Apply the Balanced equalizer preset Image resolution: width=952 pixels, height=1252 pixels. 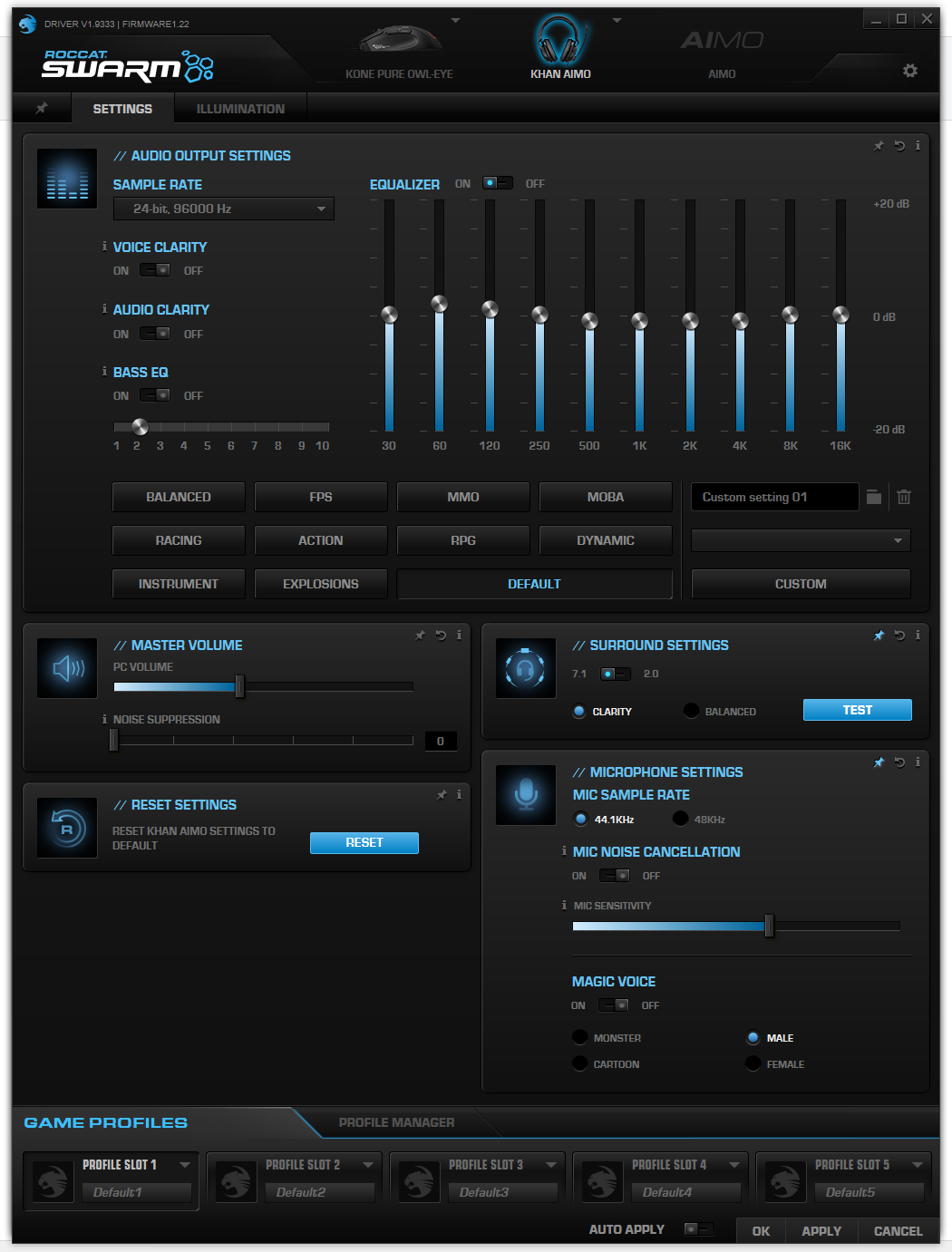pos(179,497)
